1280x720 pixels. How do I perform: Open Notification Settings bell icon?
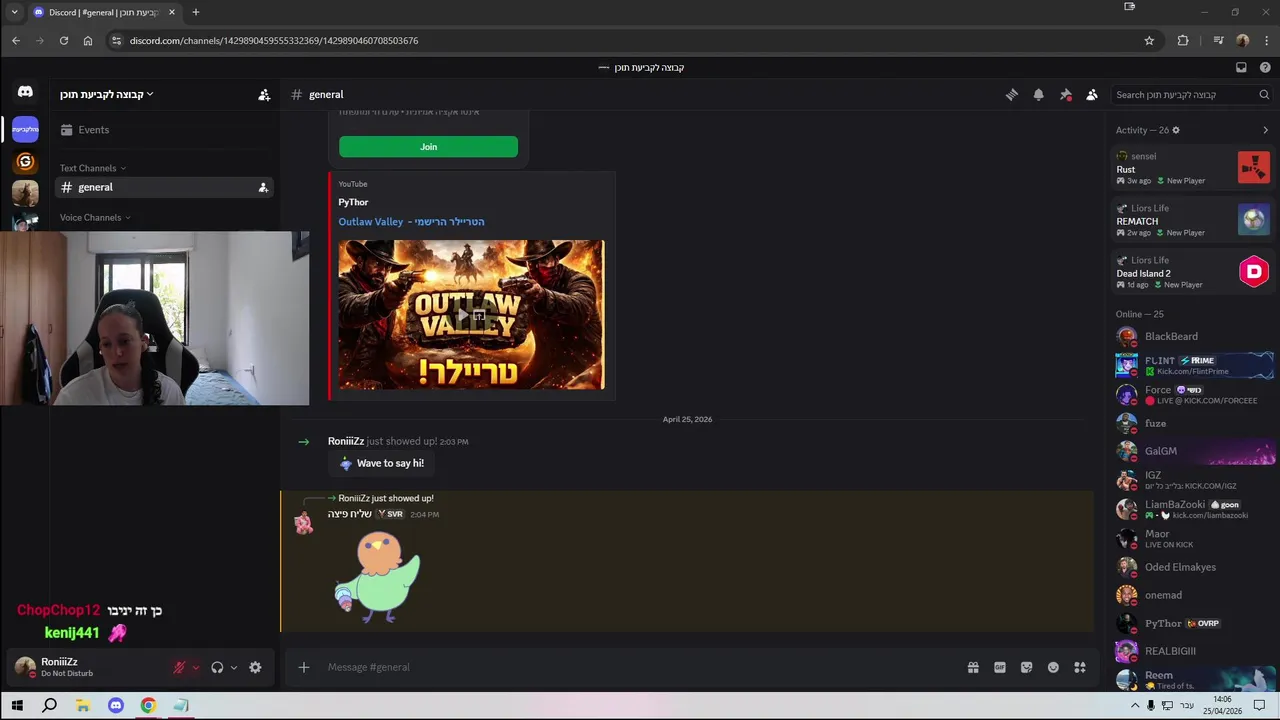point(1038,95)
